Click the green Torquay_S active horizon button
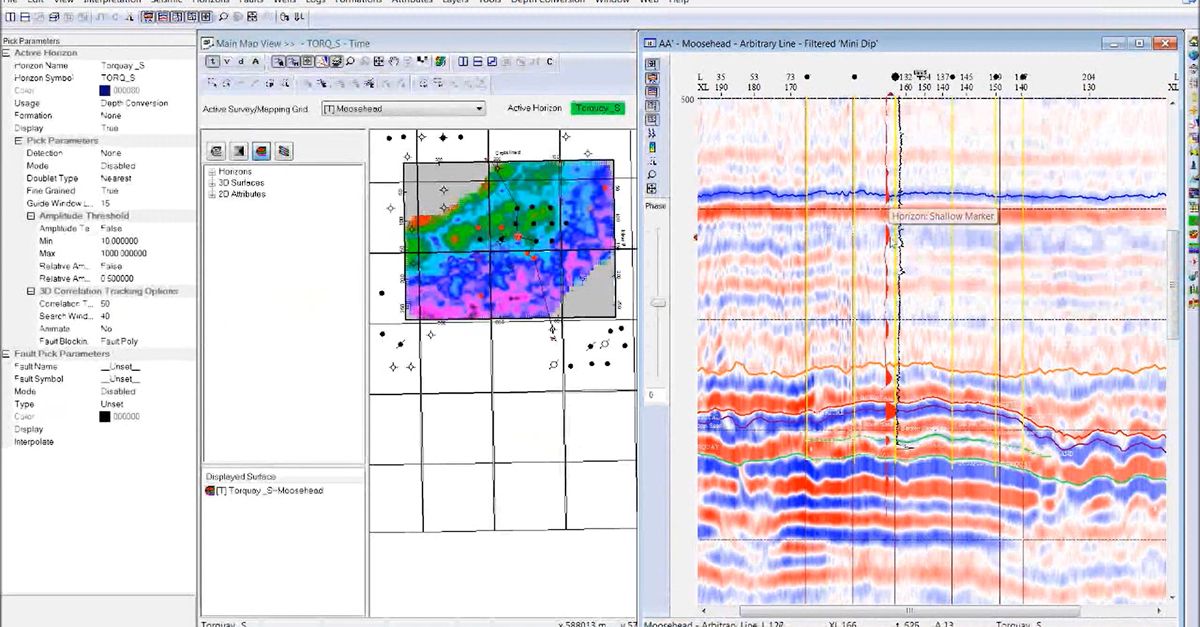The width and height of the screenshot is (1200, 627). click(597, 108)
